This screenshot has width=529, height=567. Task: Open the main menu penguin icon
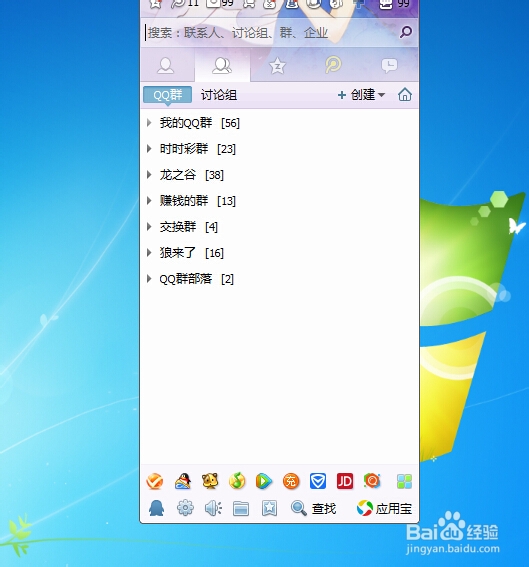157,508
